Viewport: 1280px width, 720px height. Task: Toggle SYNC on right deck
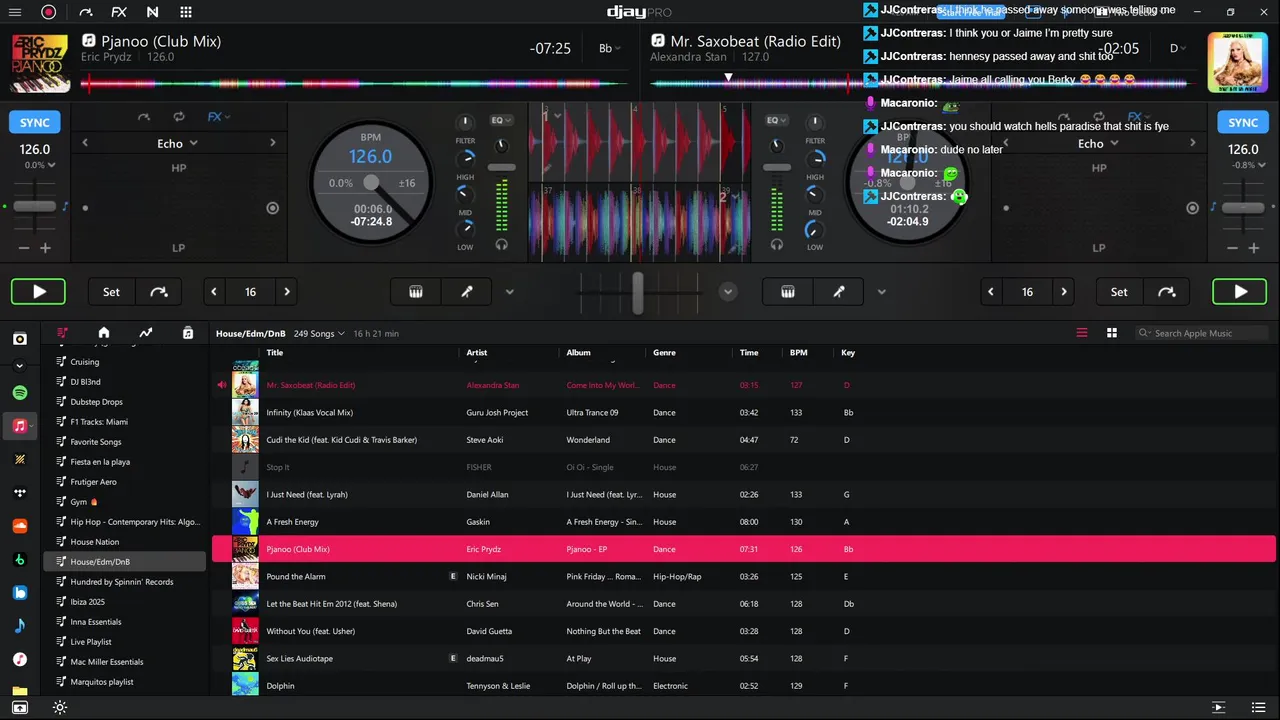[x=1243, y=122]
